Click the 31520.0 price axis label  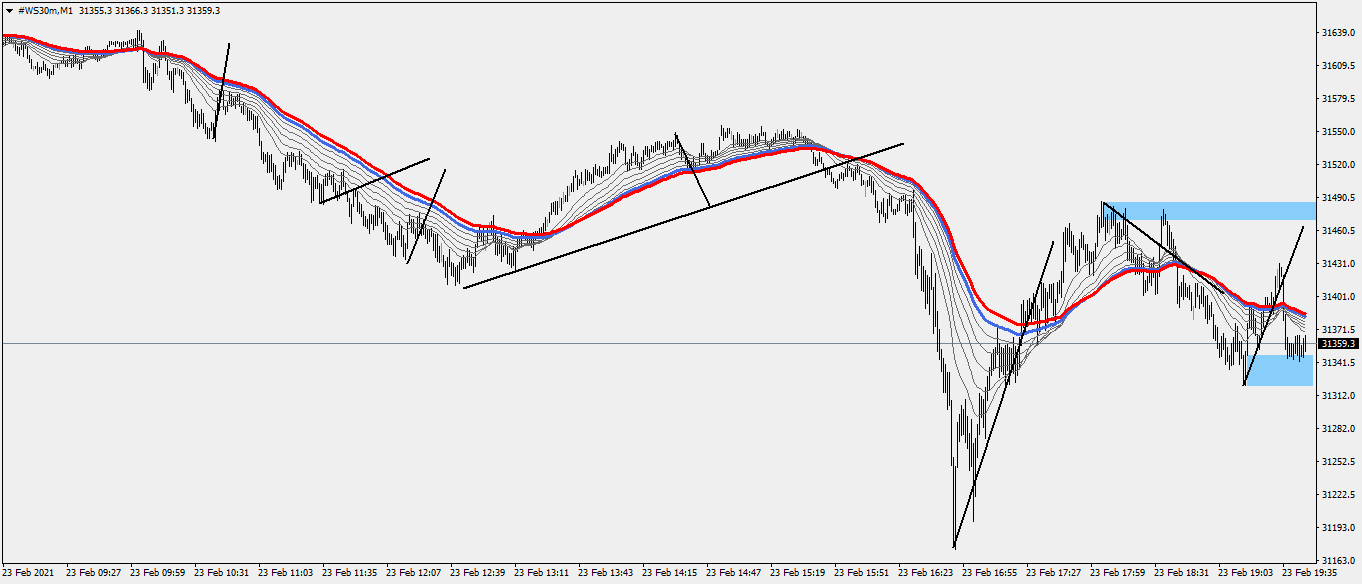click(1338, 165)
